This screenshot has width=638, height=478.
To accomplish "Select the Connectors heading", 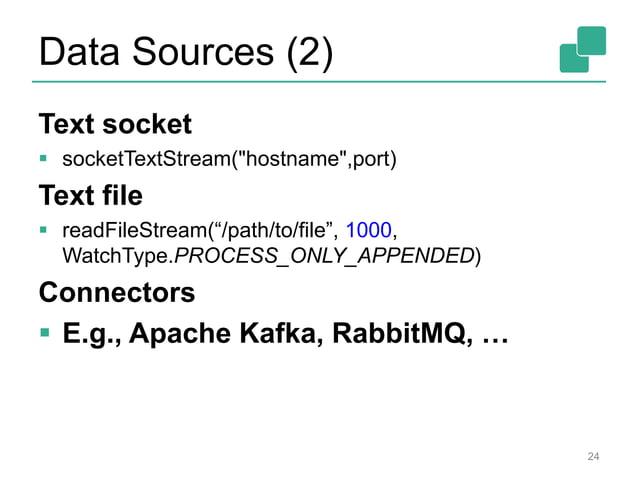I will 116,294.
